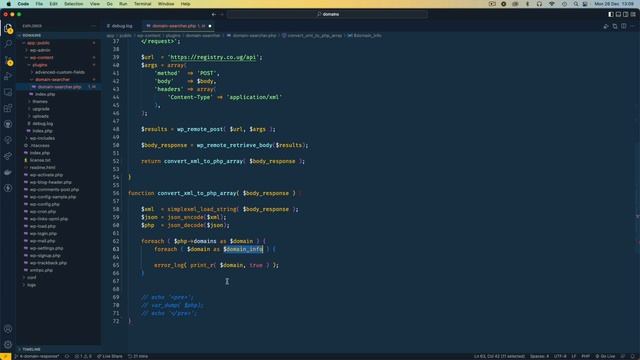
Task: Navigate back with the title bar arrow
Action: coord(214,14)
